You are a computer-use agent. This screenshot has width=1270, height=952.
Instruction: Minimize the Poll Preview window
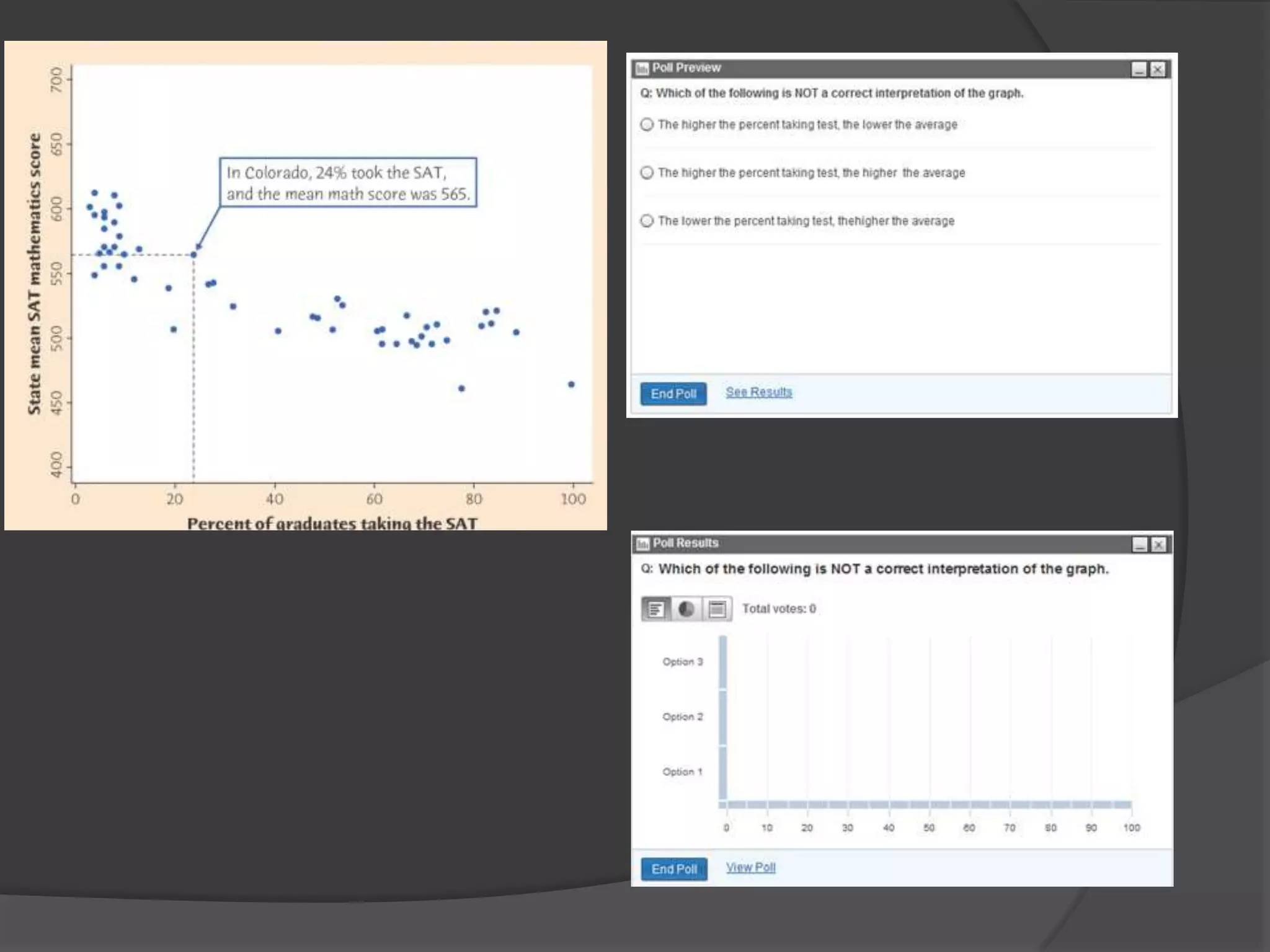pyautogui.click(x=1139, y=69)
